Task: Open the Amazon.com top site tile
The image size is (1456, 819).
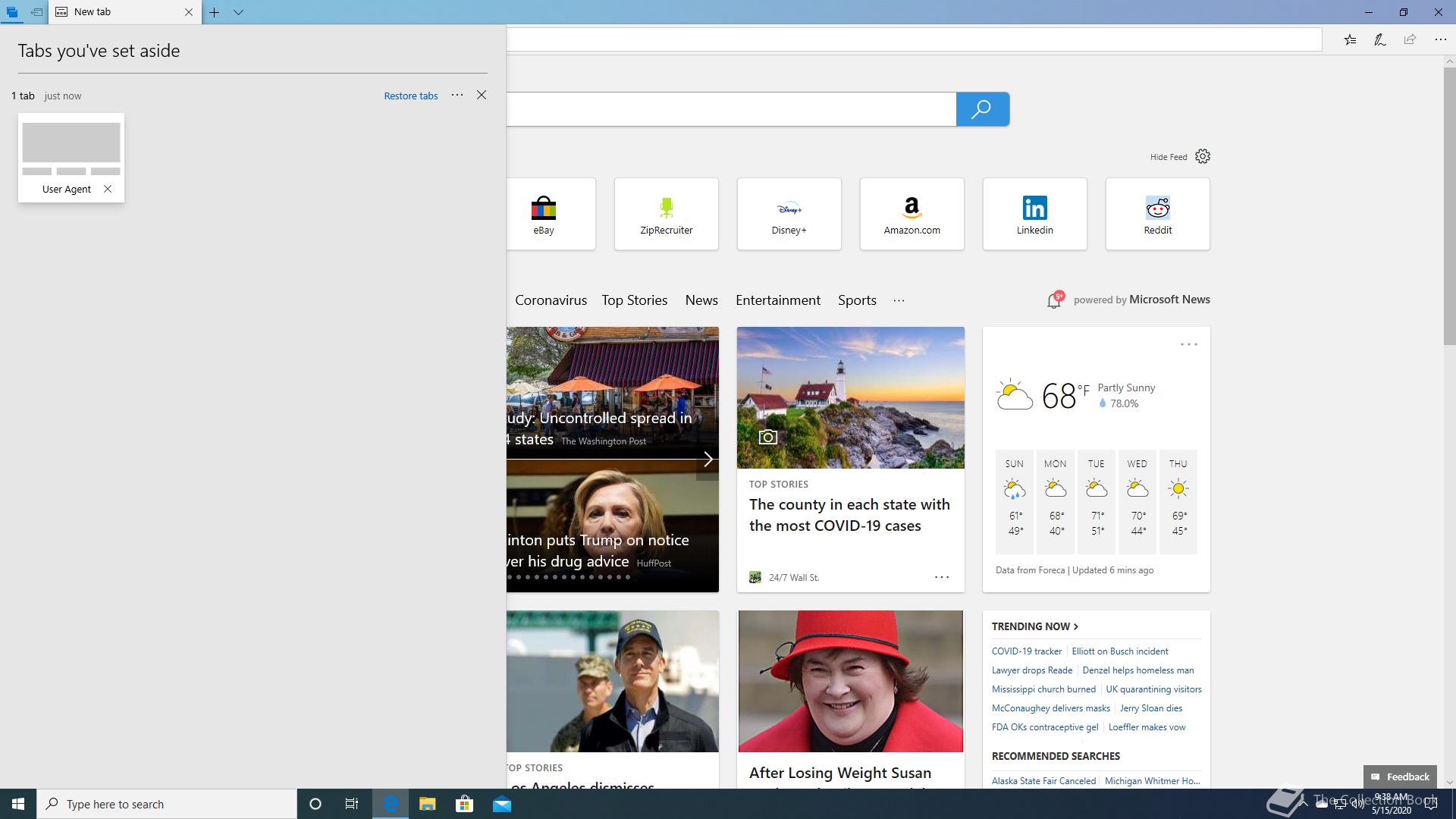Action: [912, 214]
